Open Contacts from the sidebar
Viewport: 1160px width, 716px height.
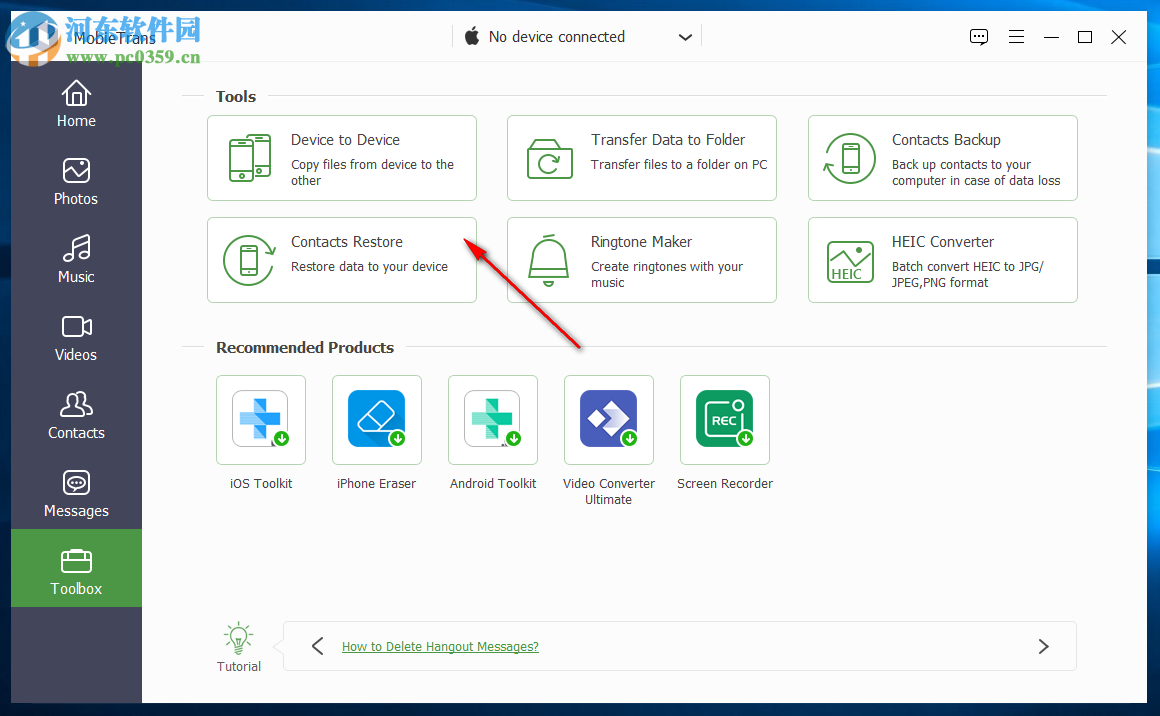click(x=76, y=415)
